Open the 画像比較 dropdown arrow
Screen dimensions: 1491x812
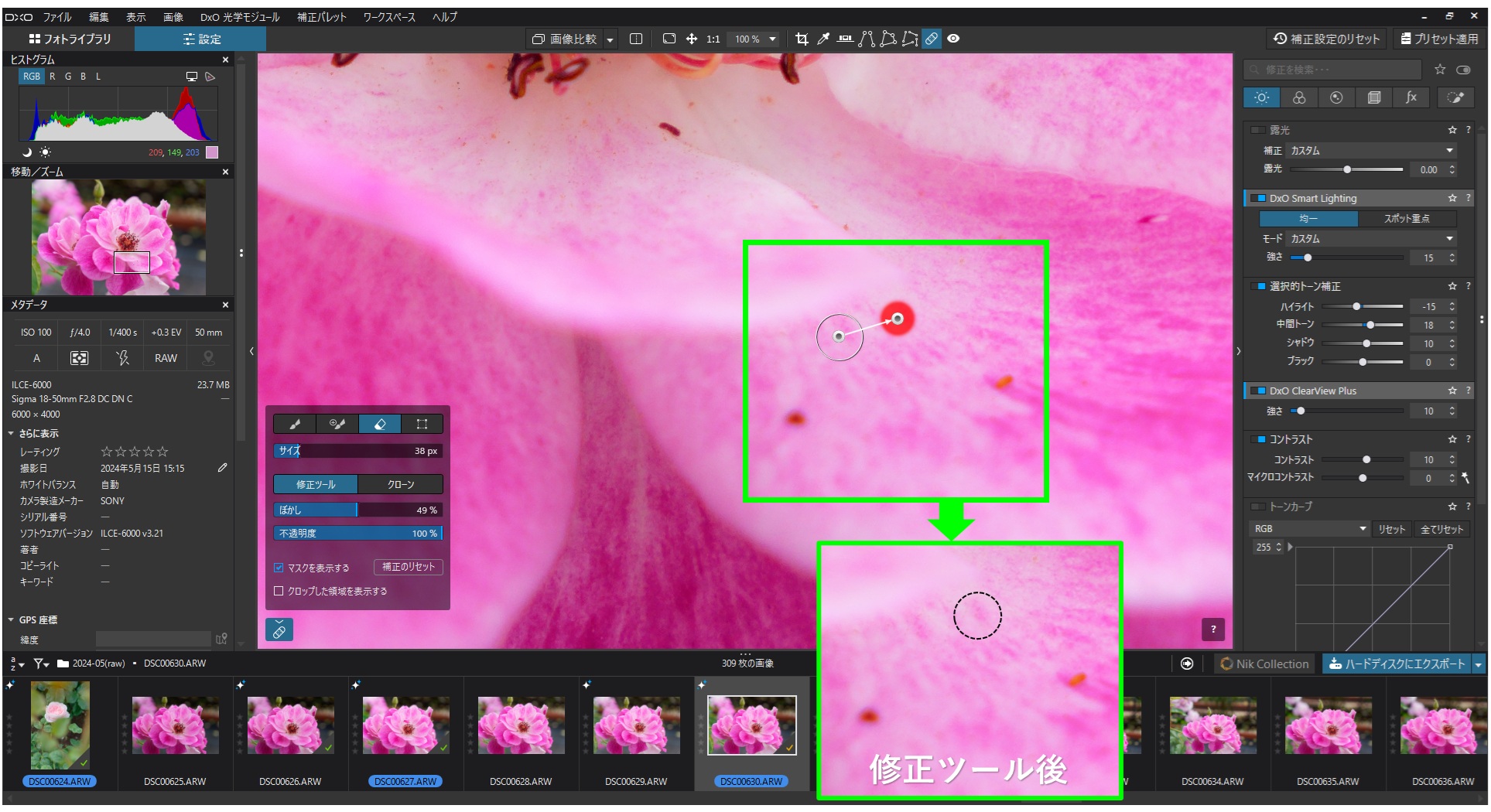pyautogui.click(x=610, y=39)
